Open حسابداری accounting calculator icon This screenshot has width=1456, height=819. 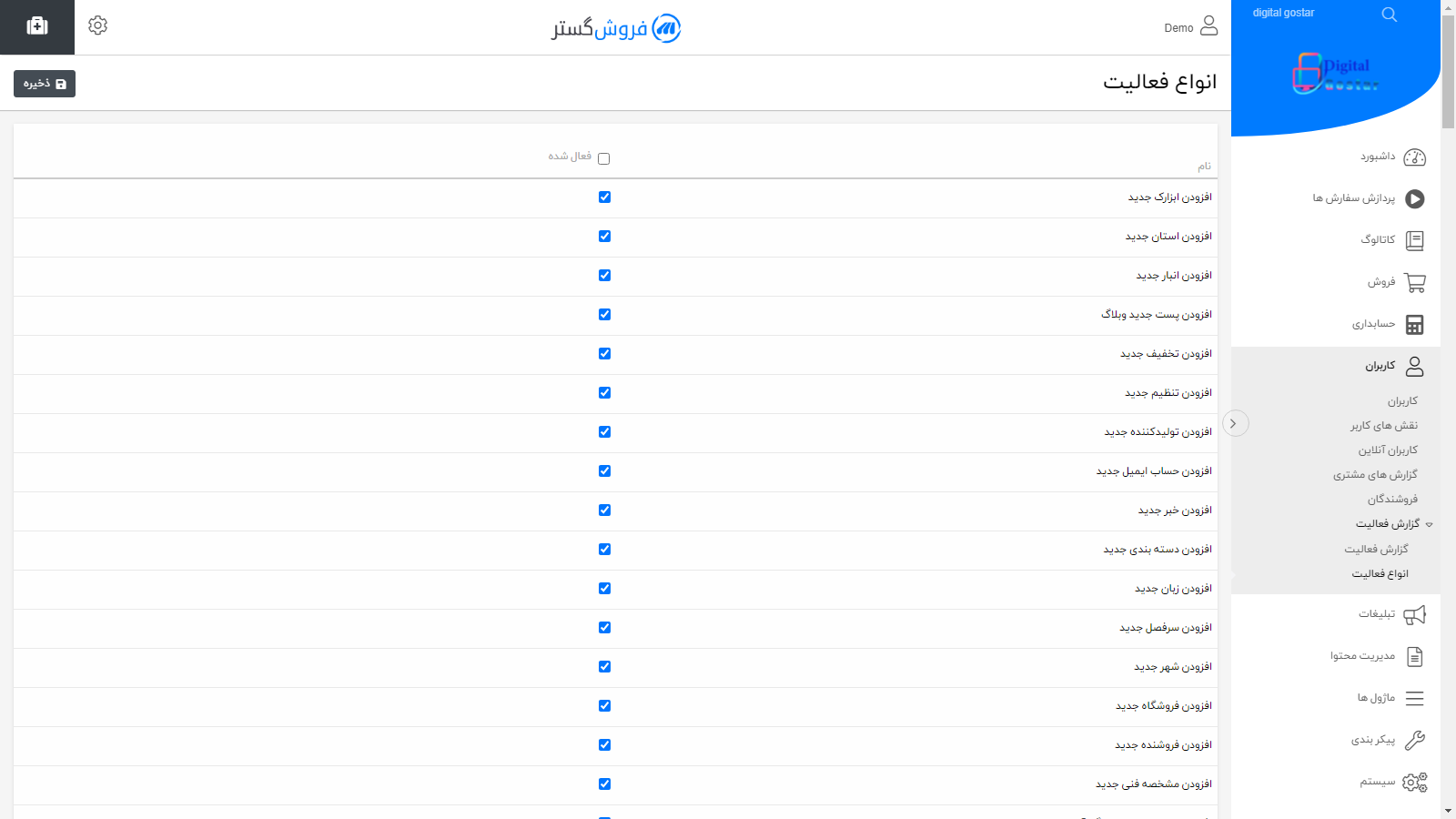tap(1414, 324)
